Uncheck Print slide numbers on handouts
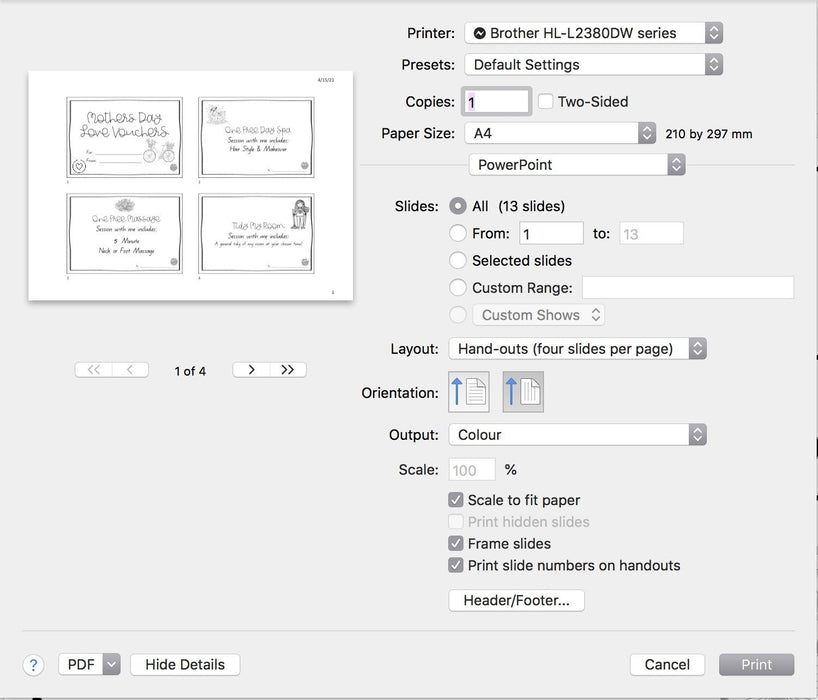 coord(457,566)
